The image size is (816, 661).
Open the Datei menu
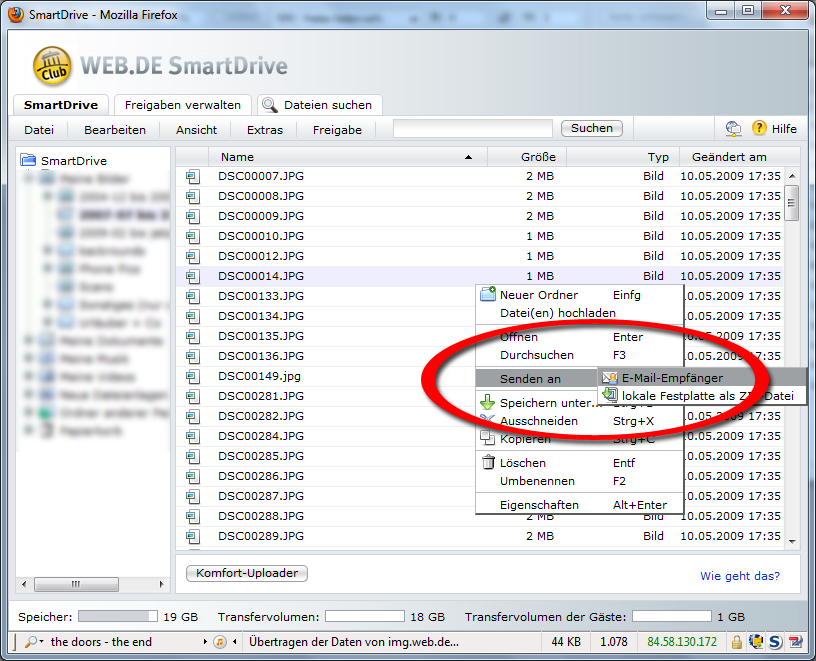coord(39,130)
